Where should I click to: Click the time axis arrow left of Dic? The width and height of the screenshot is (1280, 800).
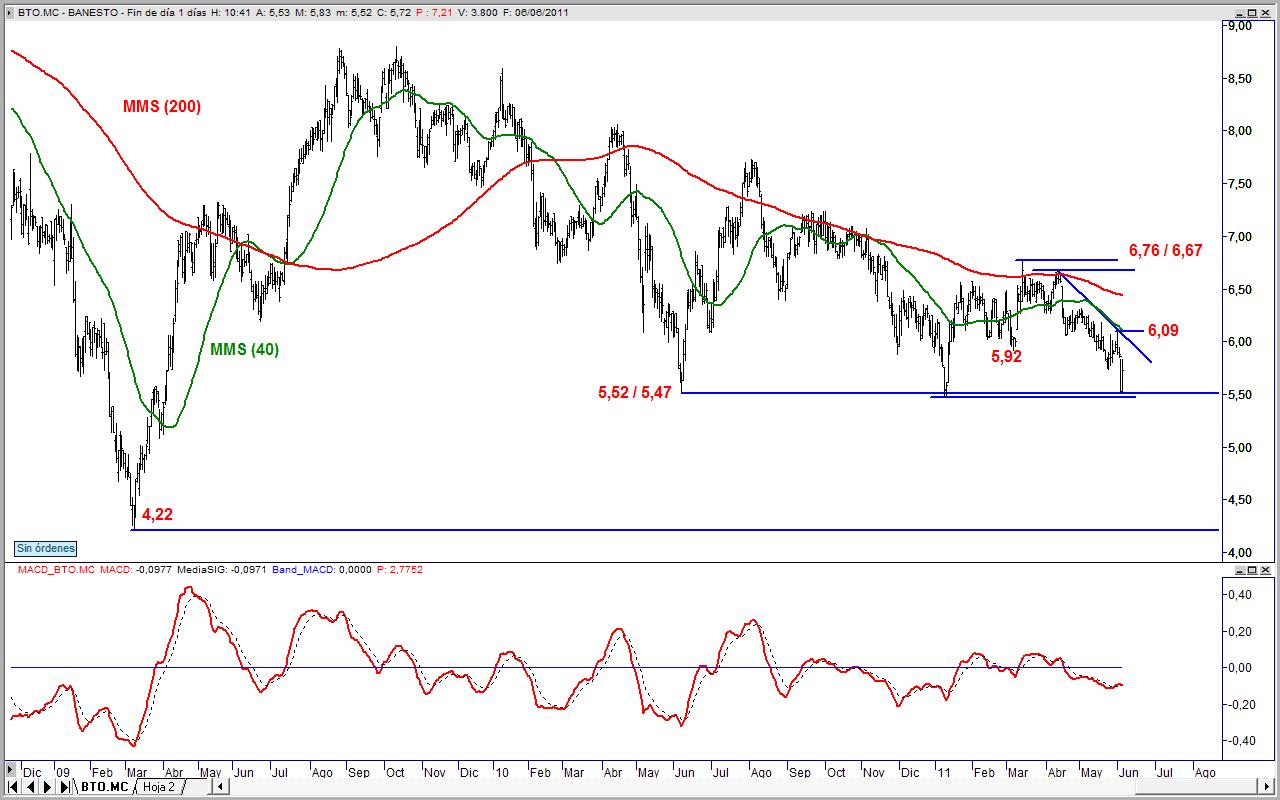point(11,771)
